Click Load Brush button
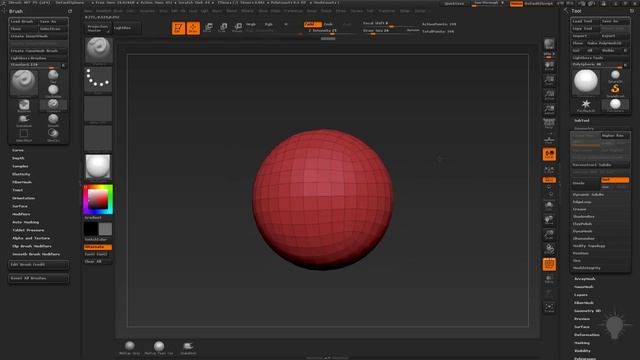This screenshot has height=360, width=640. click(x=23, y=21)
